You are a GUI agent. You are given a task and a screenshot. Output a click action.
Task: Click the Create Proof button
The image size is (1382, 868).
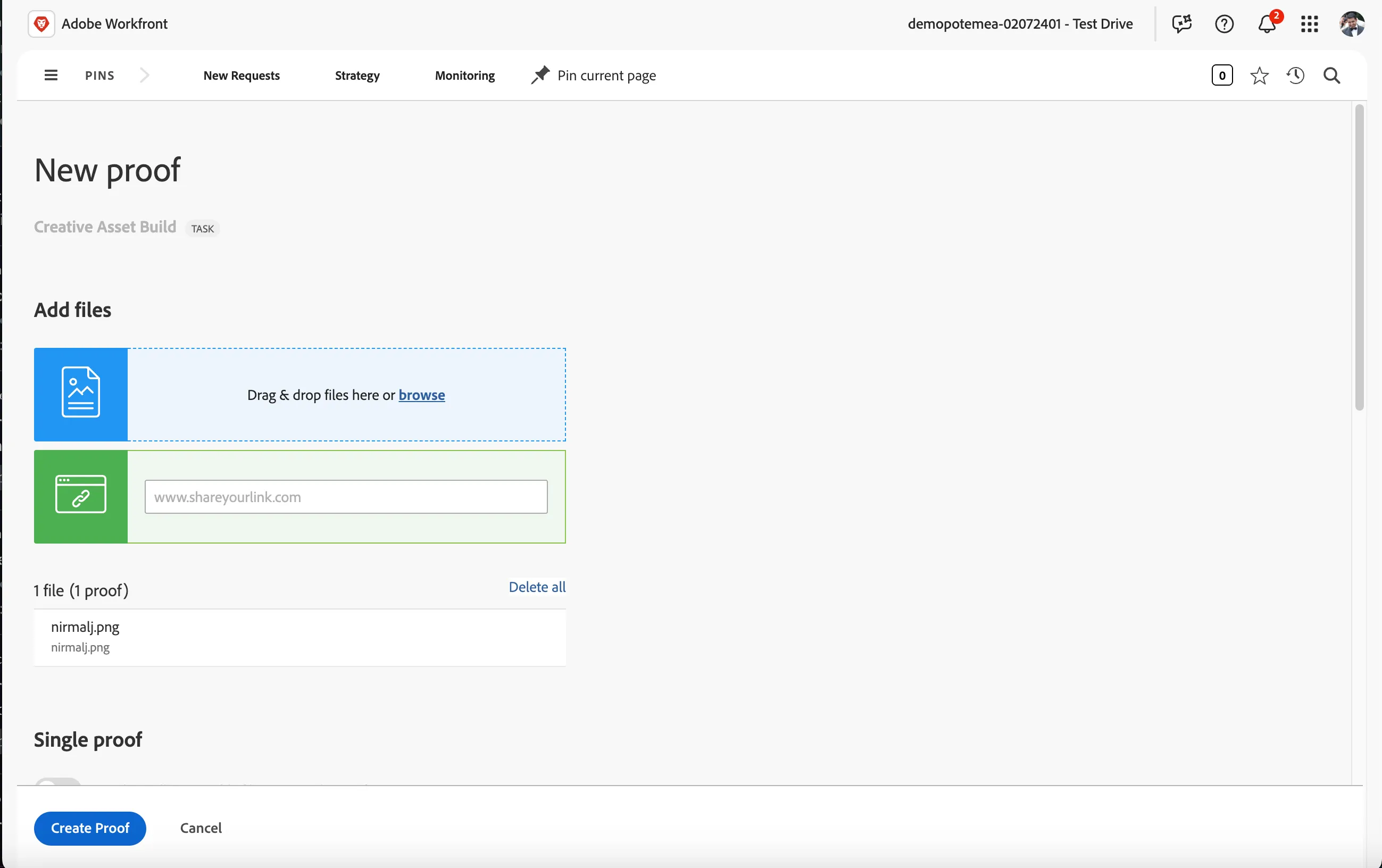point(90,828)
